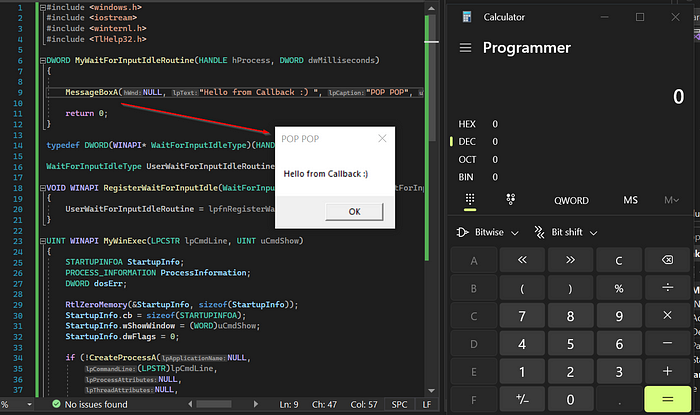Click the plus key in Calculator

coord(667,371)
